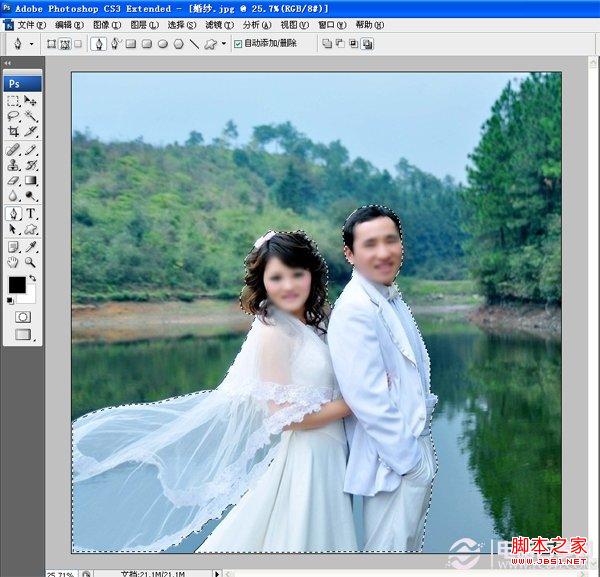Choose Ellipse shape in options bar
Image resolution: width=600 pixels, height=577 pixels.
163,44
